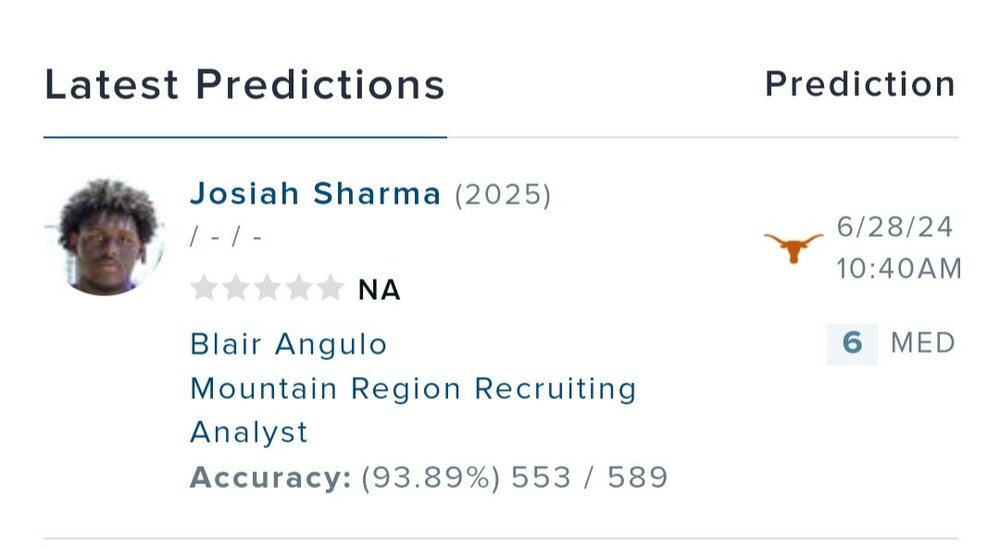Screen dimensions: 1000x549
Task: Click the Accuracy 93.89% statistic line
Action: [x=429, y=478]
